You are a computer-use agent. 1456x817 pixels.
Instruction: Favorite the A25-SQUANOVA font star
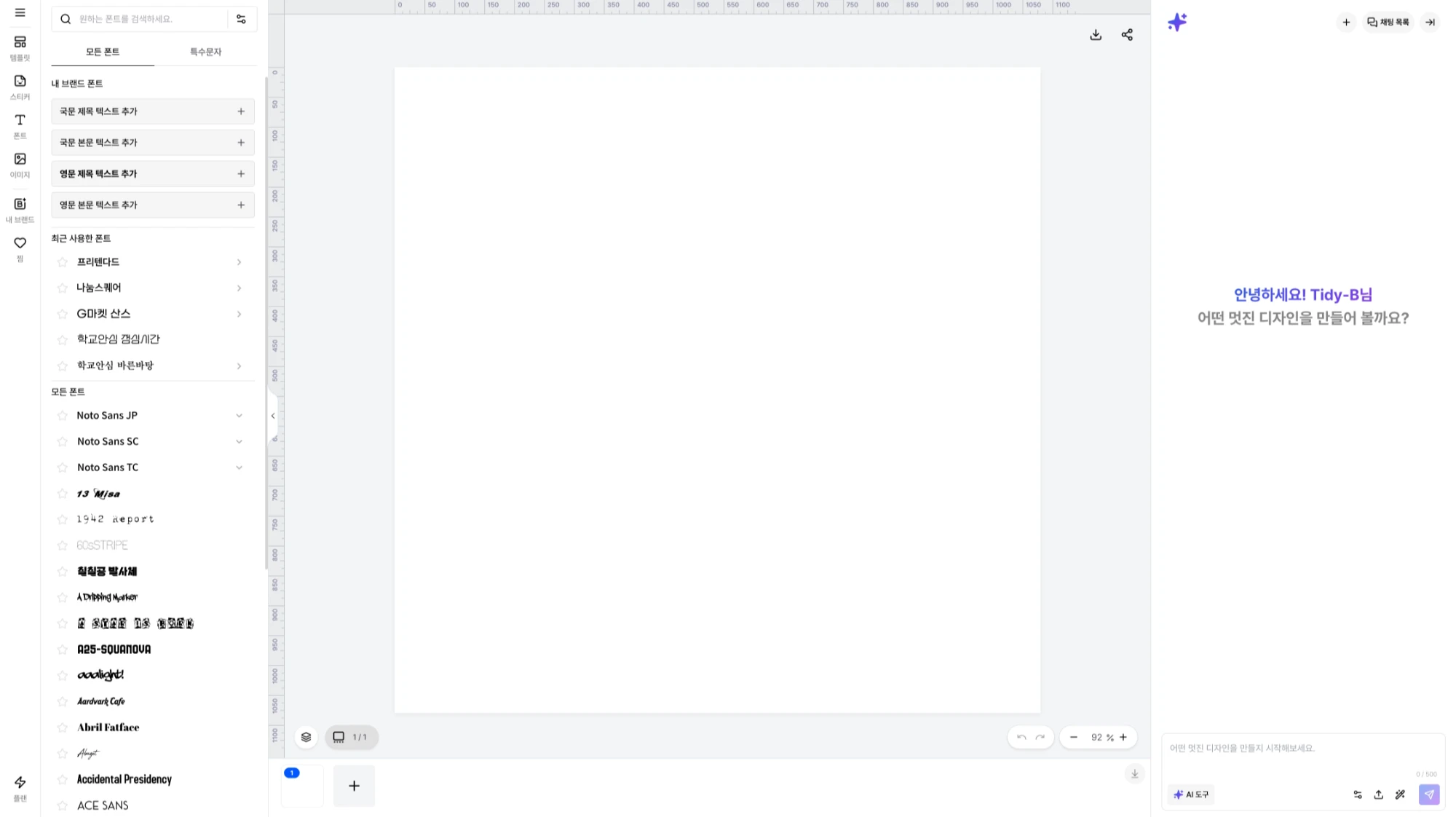[x=63, y=650]
